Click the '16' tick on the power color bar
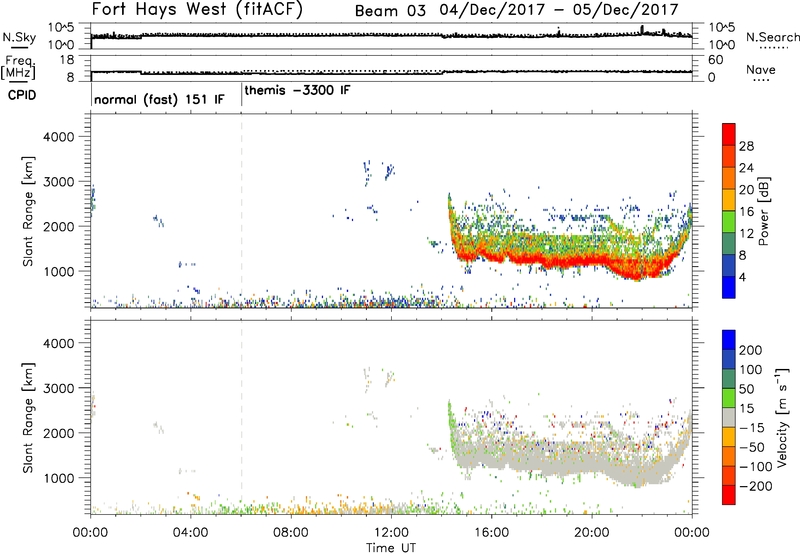The width and height of the screenshot is (800, 554). [746, 212]
